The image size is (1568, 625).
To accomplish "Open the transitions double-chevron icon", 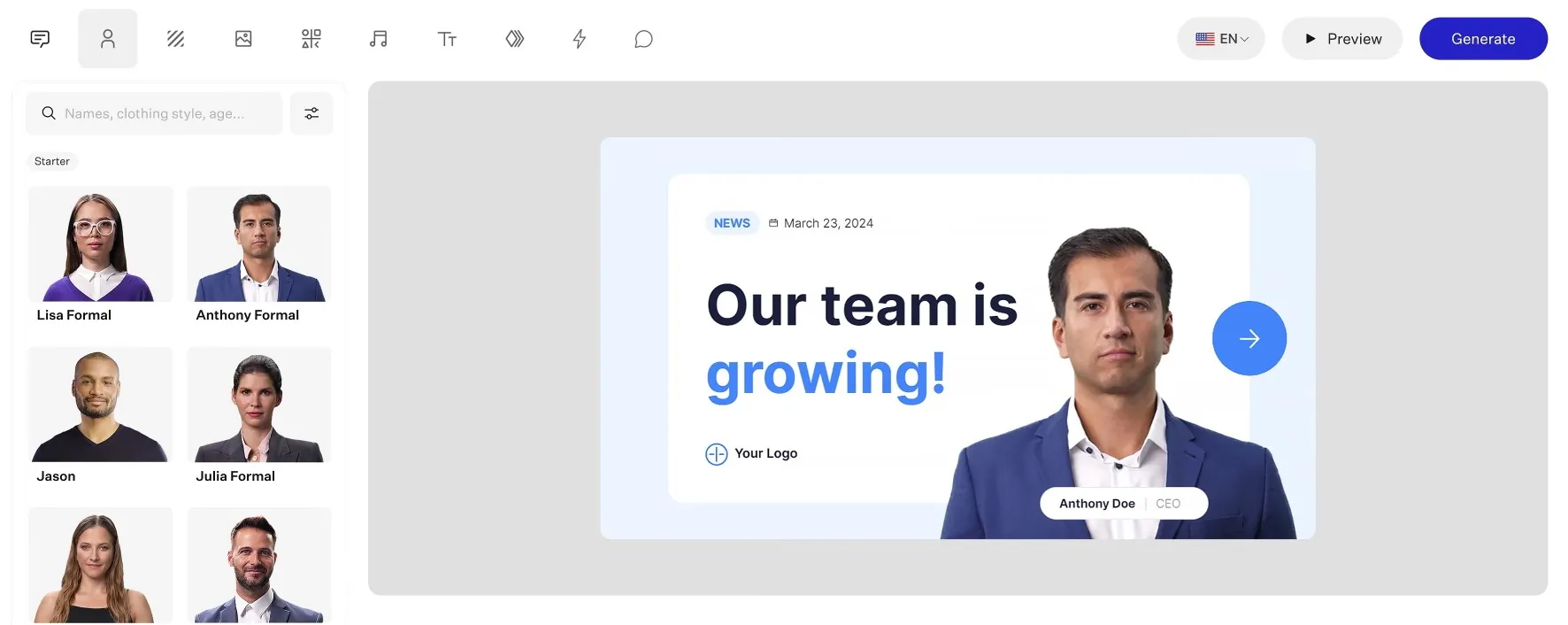I will pos(515,39).
